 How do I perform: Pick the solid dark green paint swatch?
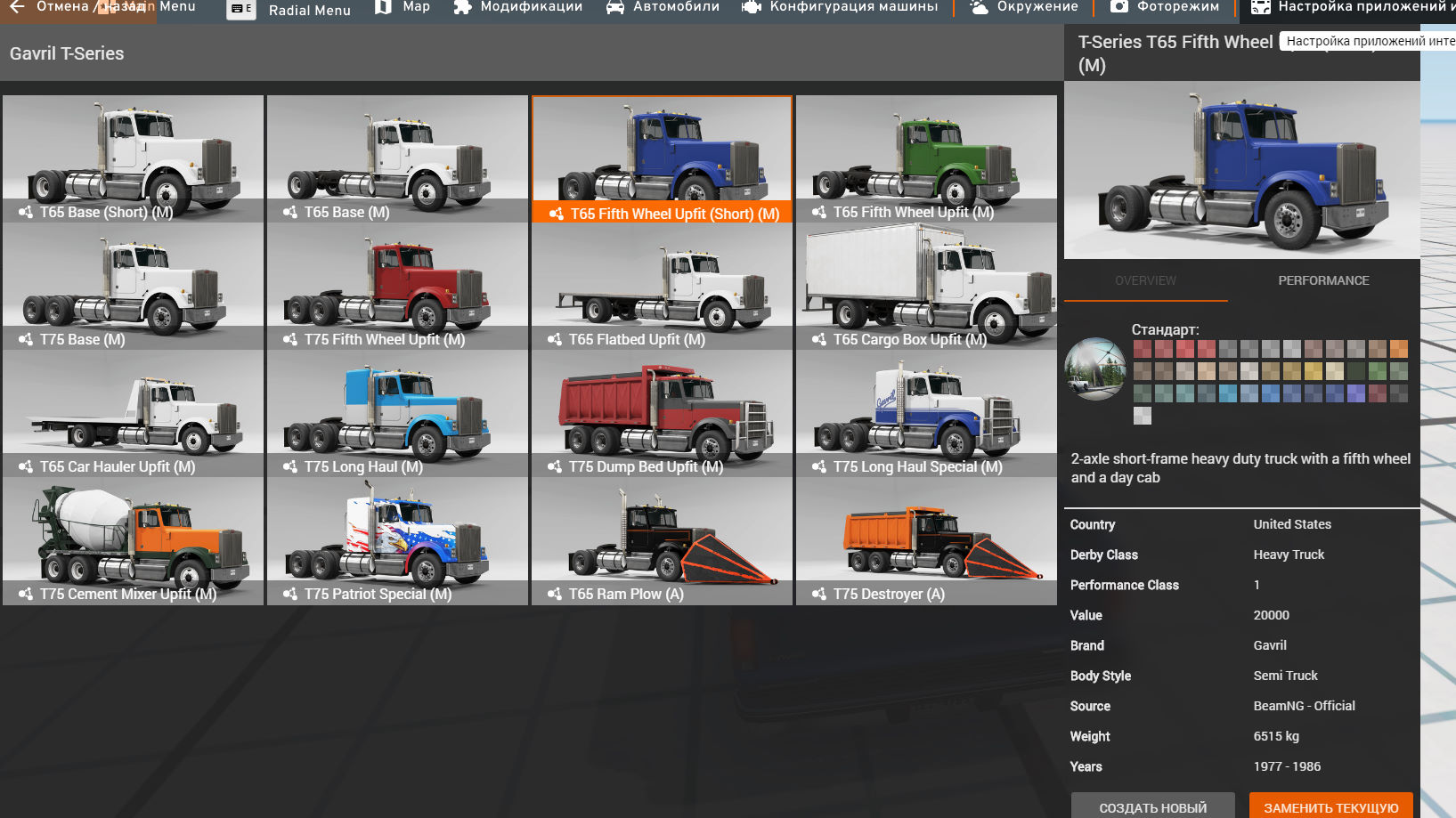tap(1356, 370)
